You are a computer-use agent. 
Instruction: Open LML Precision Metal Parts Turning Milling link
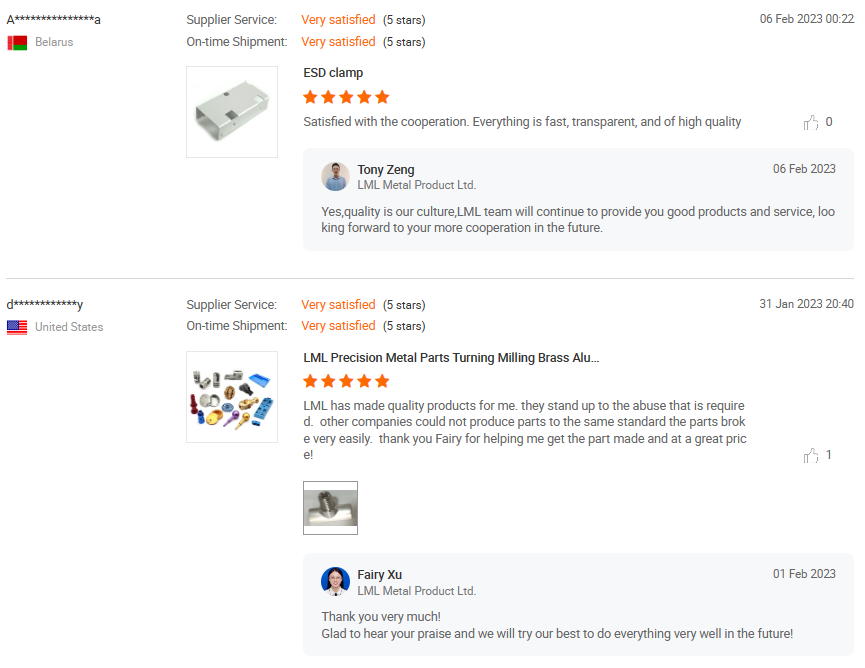[451, 358]
